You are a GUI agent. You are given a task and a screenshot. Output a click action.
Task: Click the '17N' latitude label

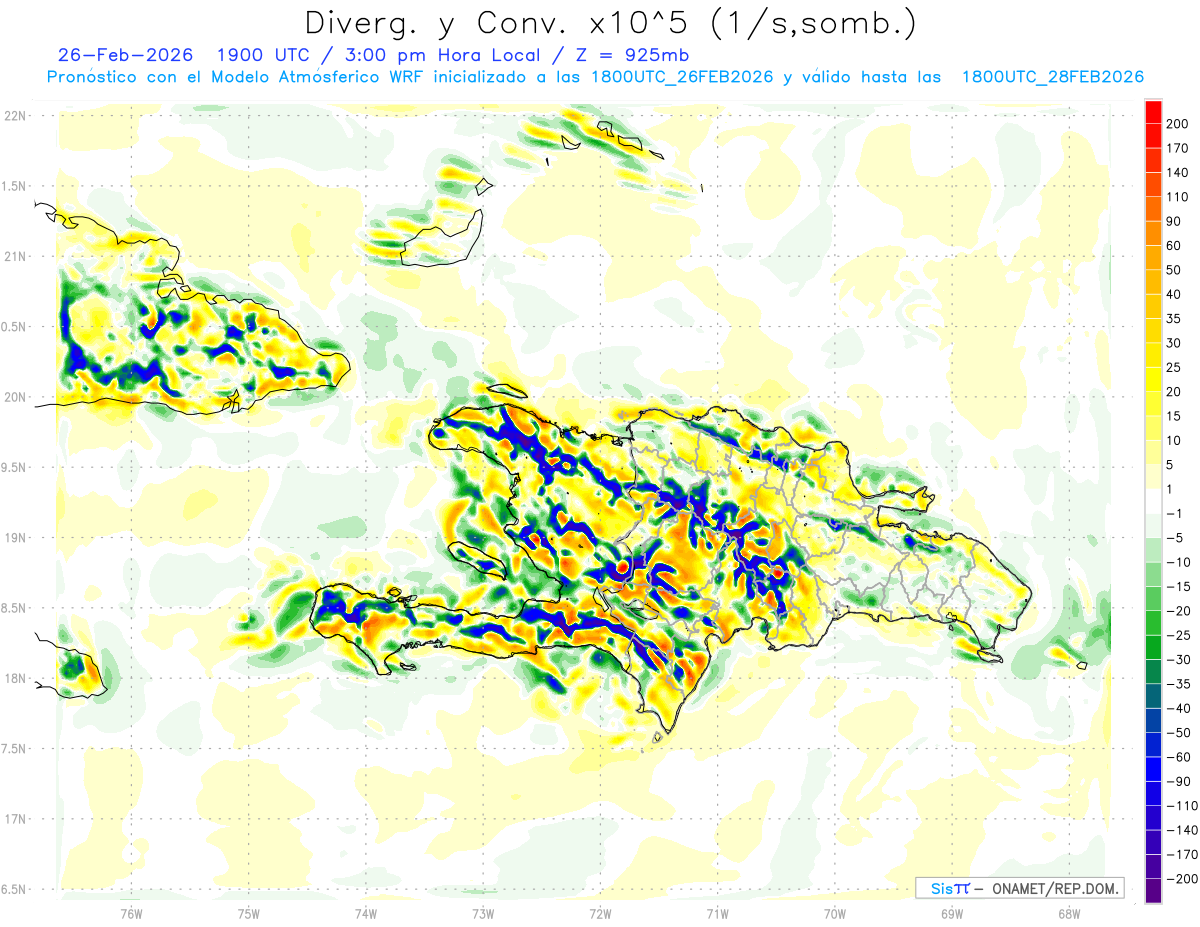pos(17,819)
